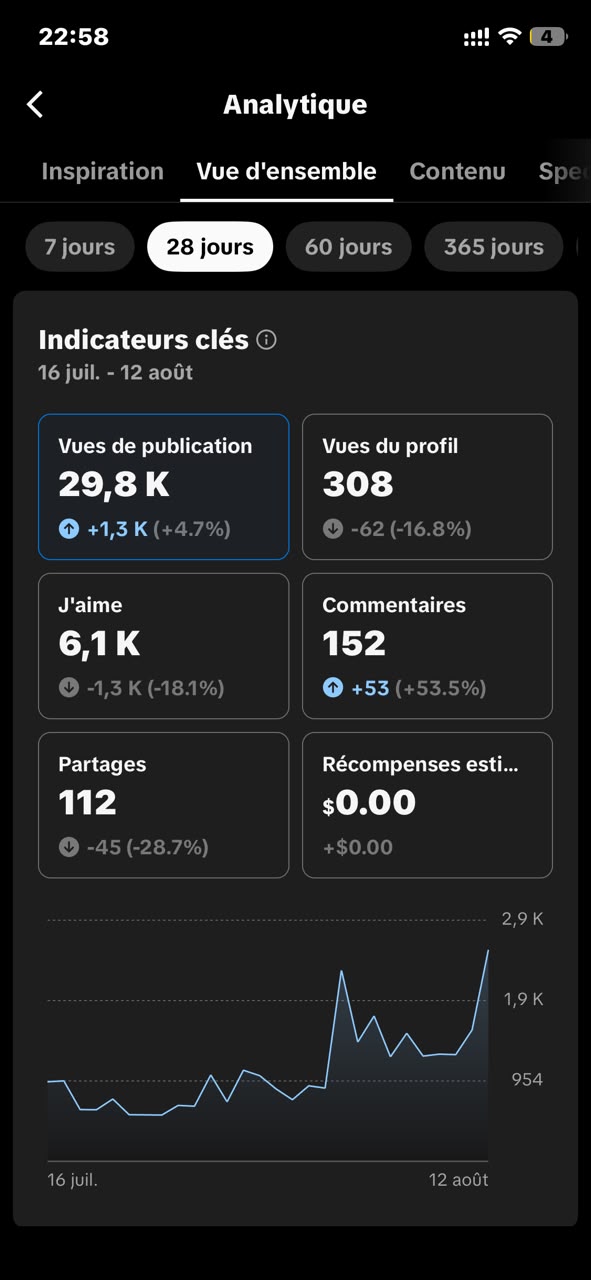Tap the down-arrow icon in Vues du profil

point(333,529)
